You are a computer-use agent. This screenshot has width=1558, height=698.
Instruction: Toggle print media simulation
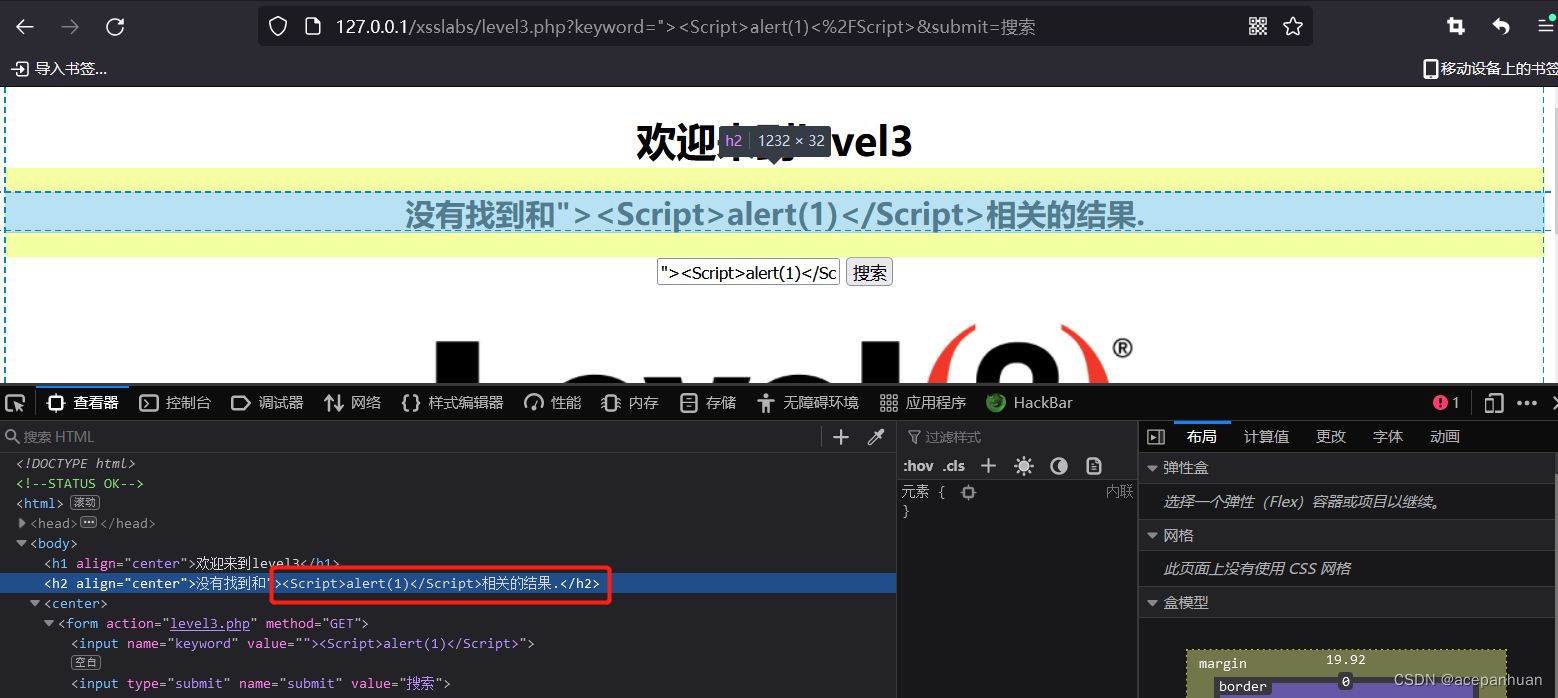(1094, 466)
